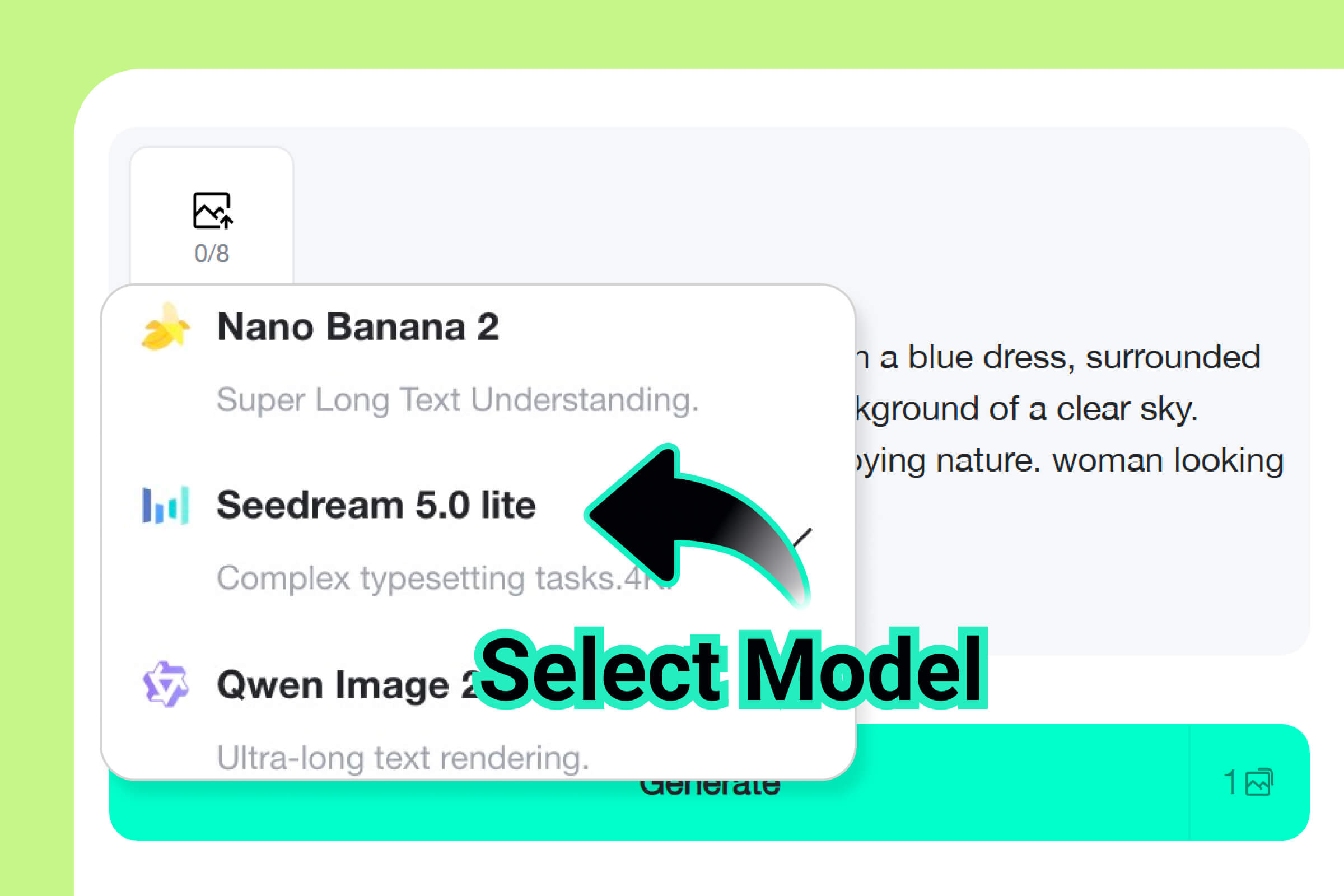The height and width of the screenshot is (896, 1344).
Task: Click the image upload icon
Action: [212, 211]
